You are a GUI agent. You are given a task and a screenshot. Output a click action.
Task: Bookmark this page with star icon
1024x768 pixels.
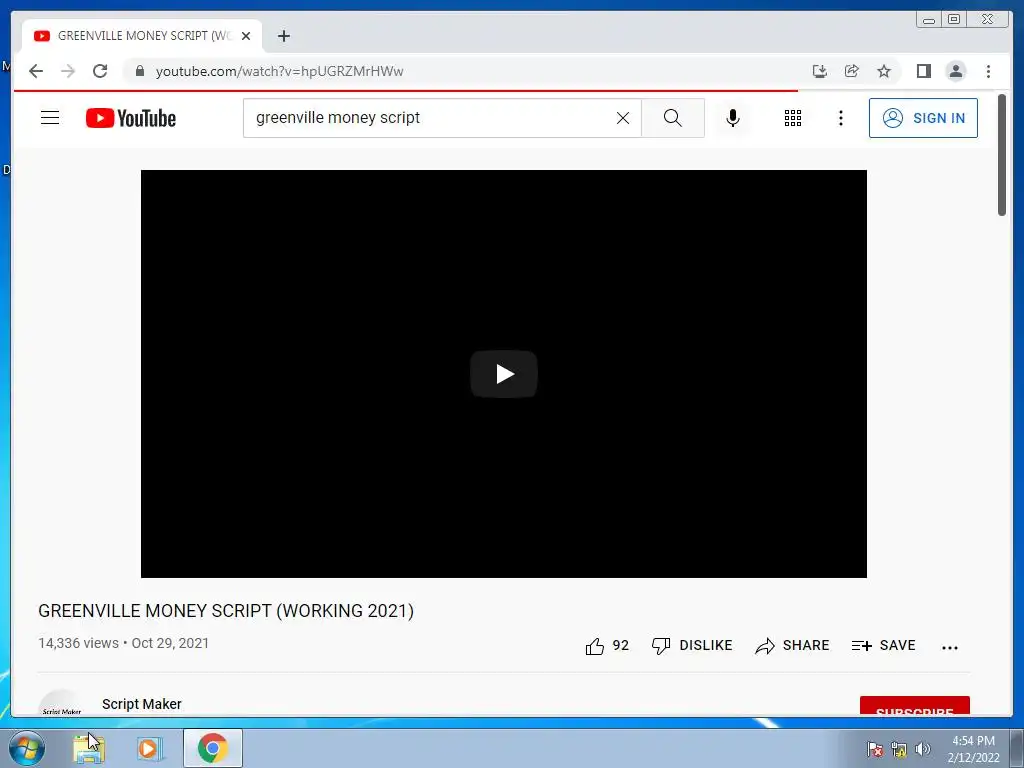(x=884, y=71)
